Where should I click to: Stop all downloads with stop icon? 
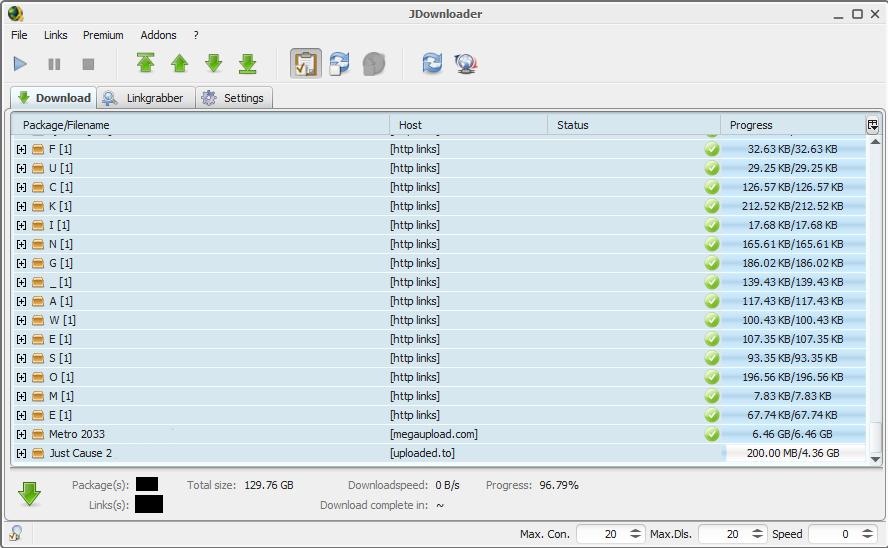coord(88,64)
